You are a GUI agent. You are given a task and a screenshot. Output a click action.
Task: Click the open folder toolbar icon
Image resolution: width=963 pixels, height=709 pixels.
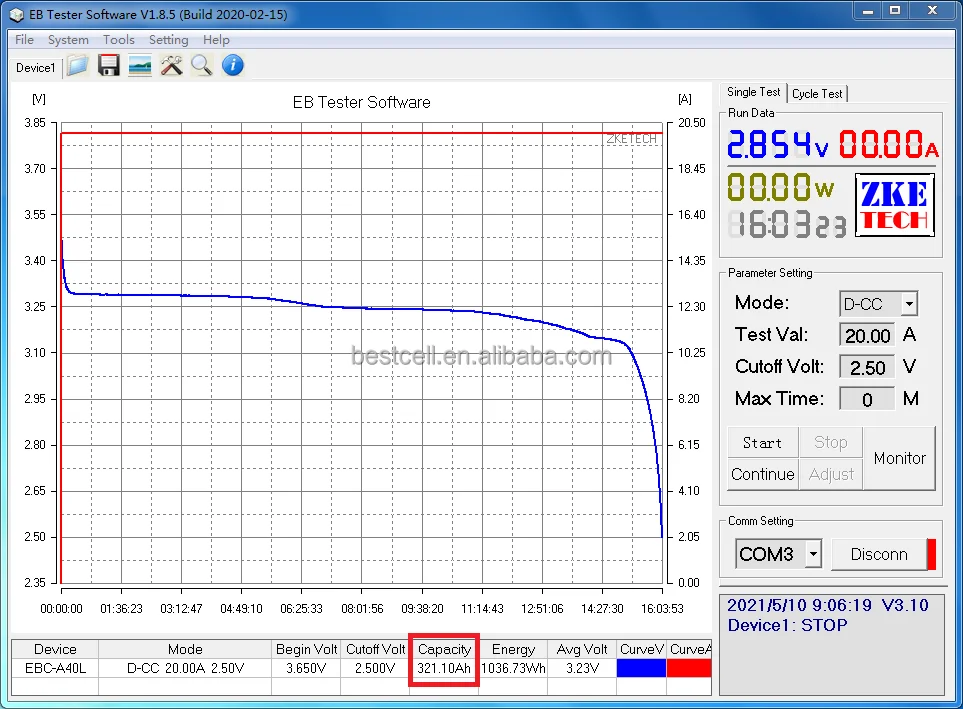tap(78, 66)
